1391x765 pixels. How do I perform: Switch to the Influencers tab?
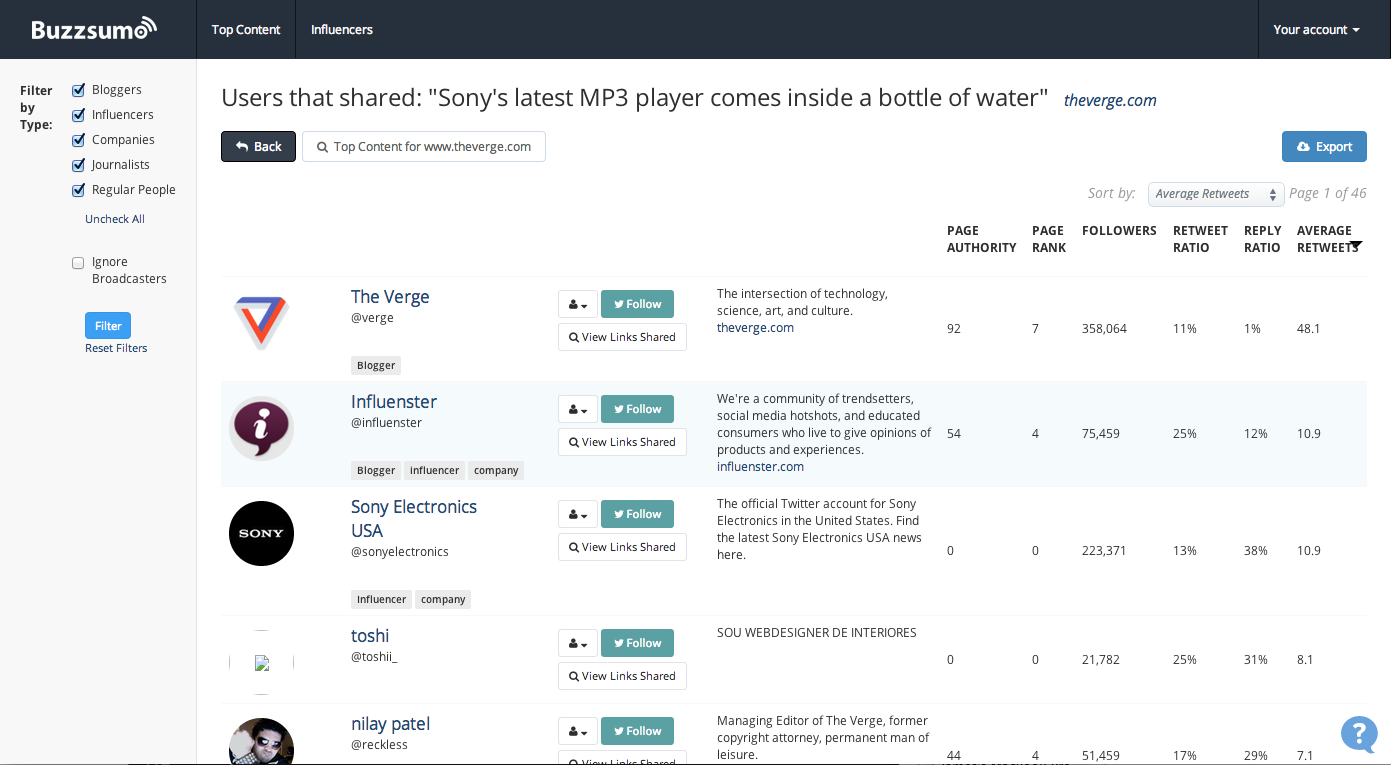(x=341, y=29)
